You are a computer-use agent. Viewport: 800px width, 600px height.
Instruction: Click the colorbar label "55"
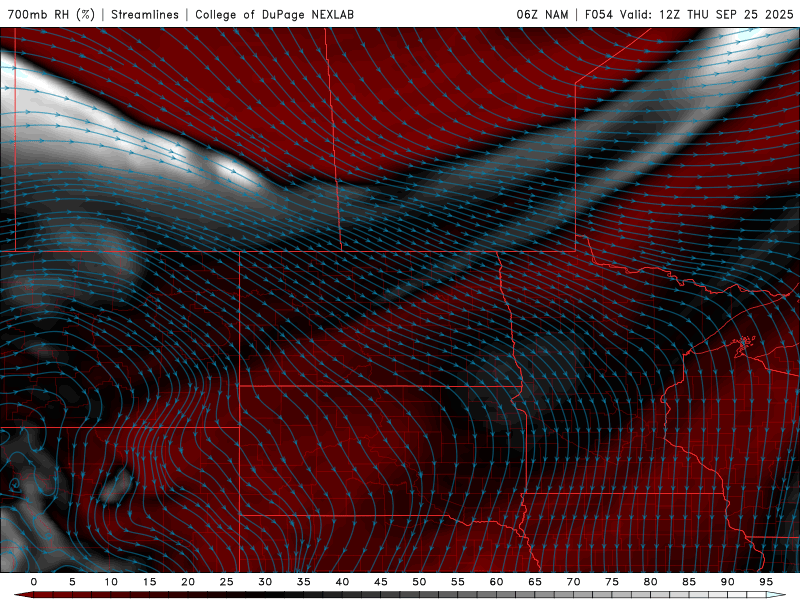[458, 582]
